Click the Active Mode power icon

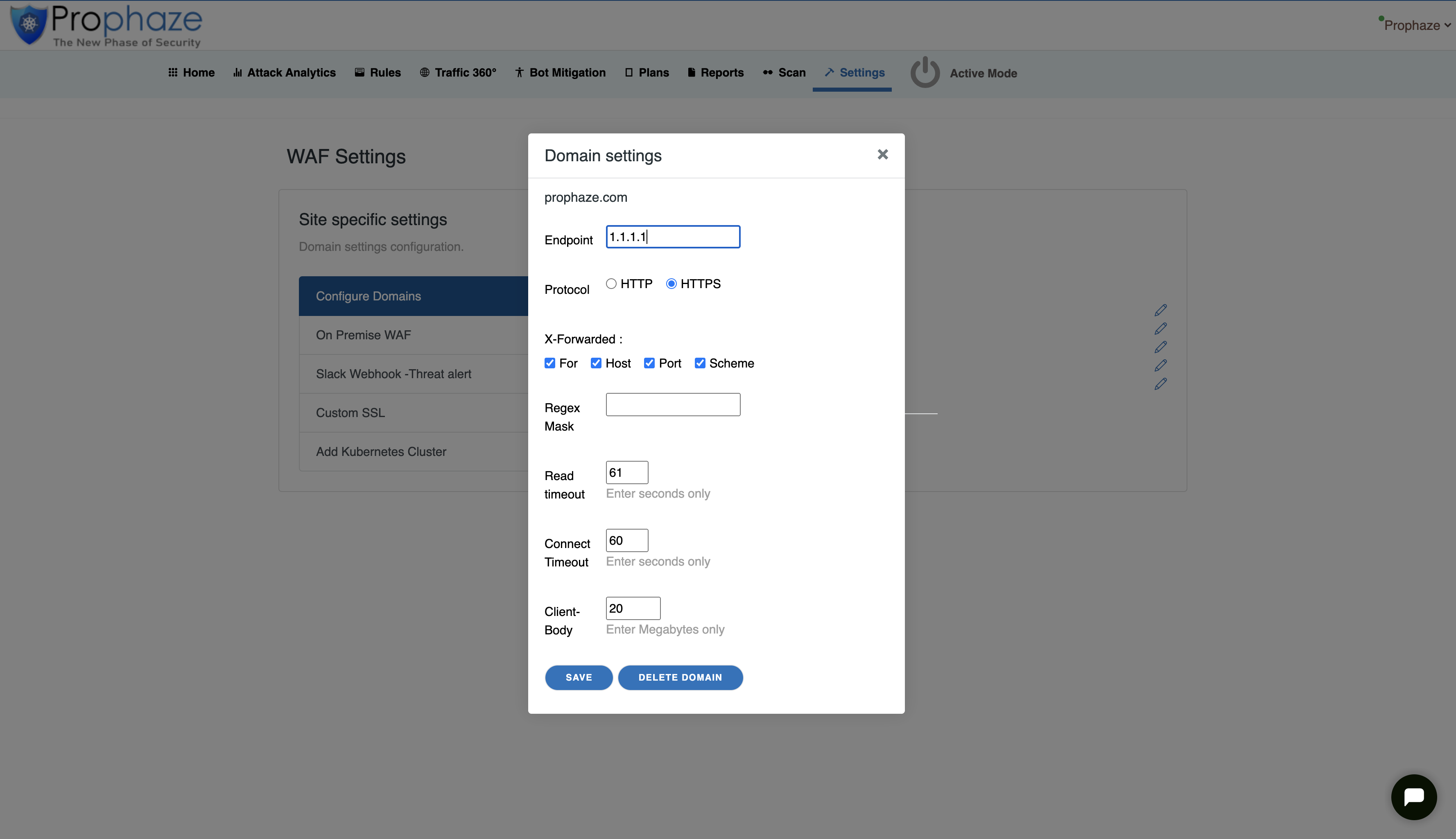[x=925, y=72]
